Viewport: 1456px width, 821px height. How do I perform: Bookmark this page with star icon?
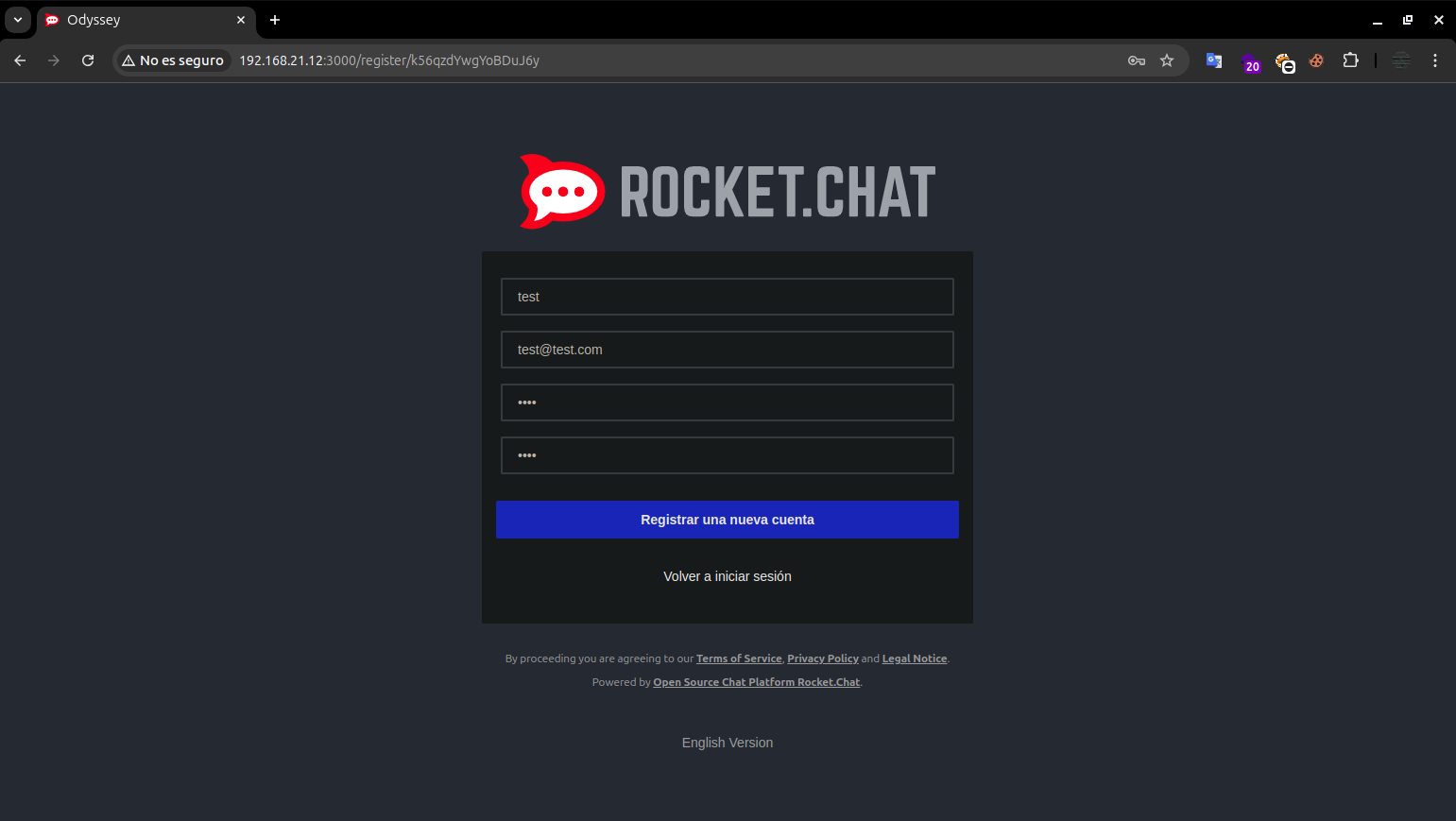(1167, 60)
